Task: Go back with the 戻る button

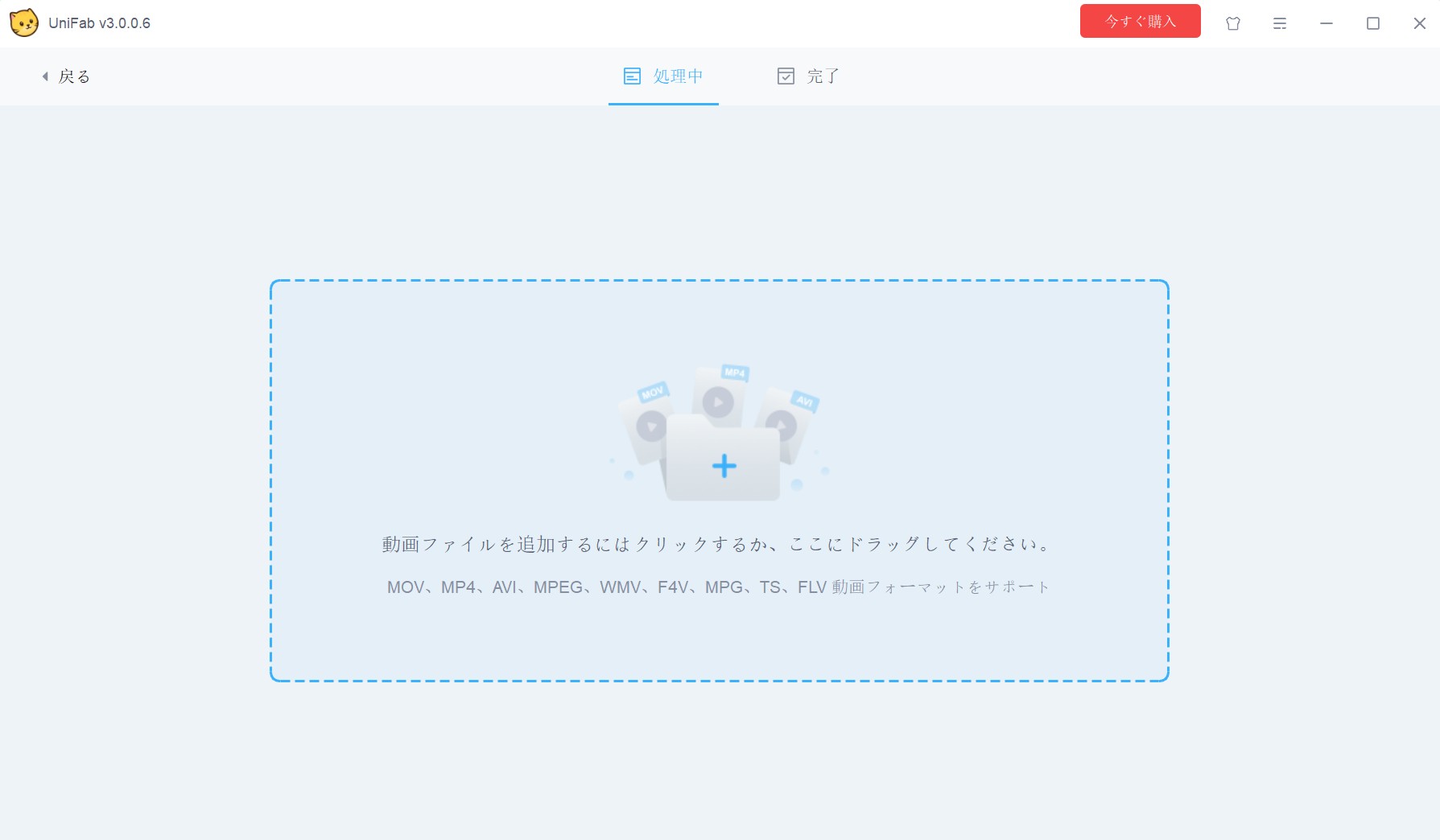Action: 66,76
